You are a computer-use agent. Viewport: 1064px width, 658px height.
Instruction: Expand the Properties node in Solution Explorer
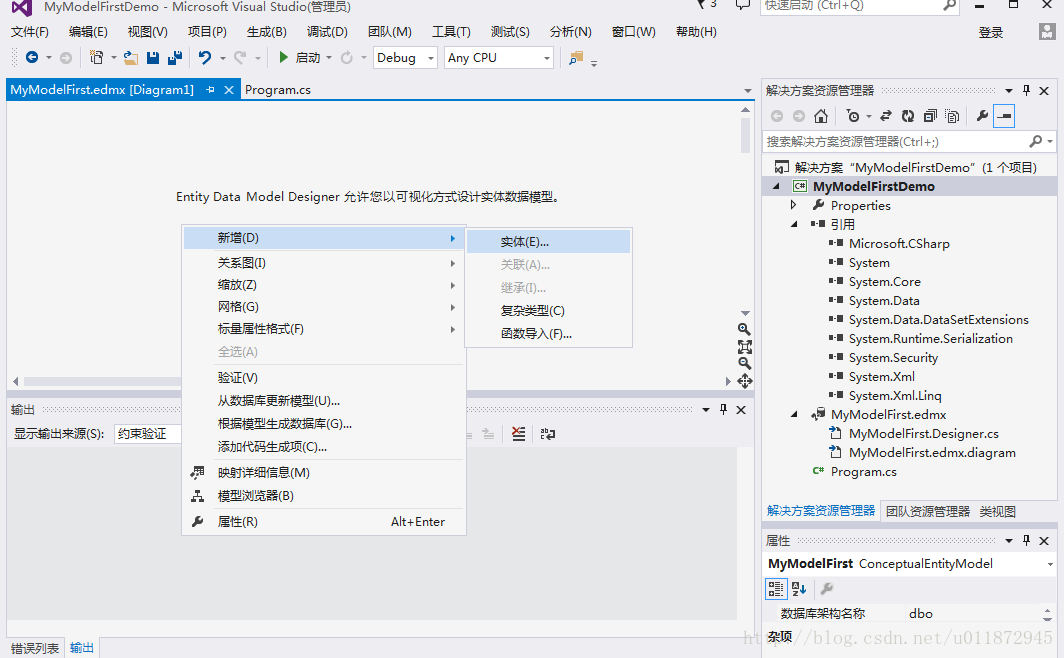[x=793, y=205]
